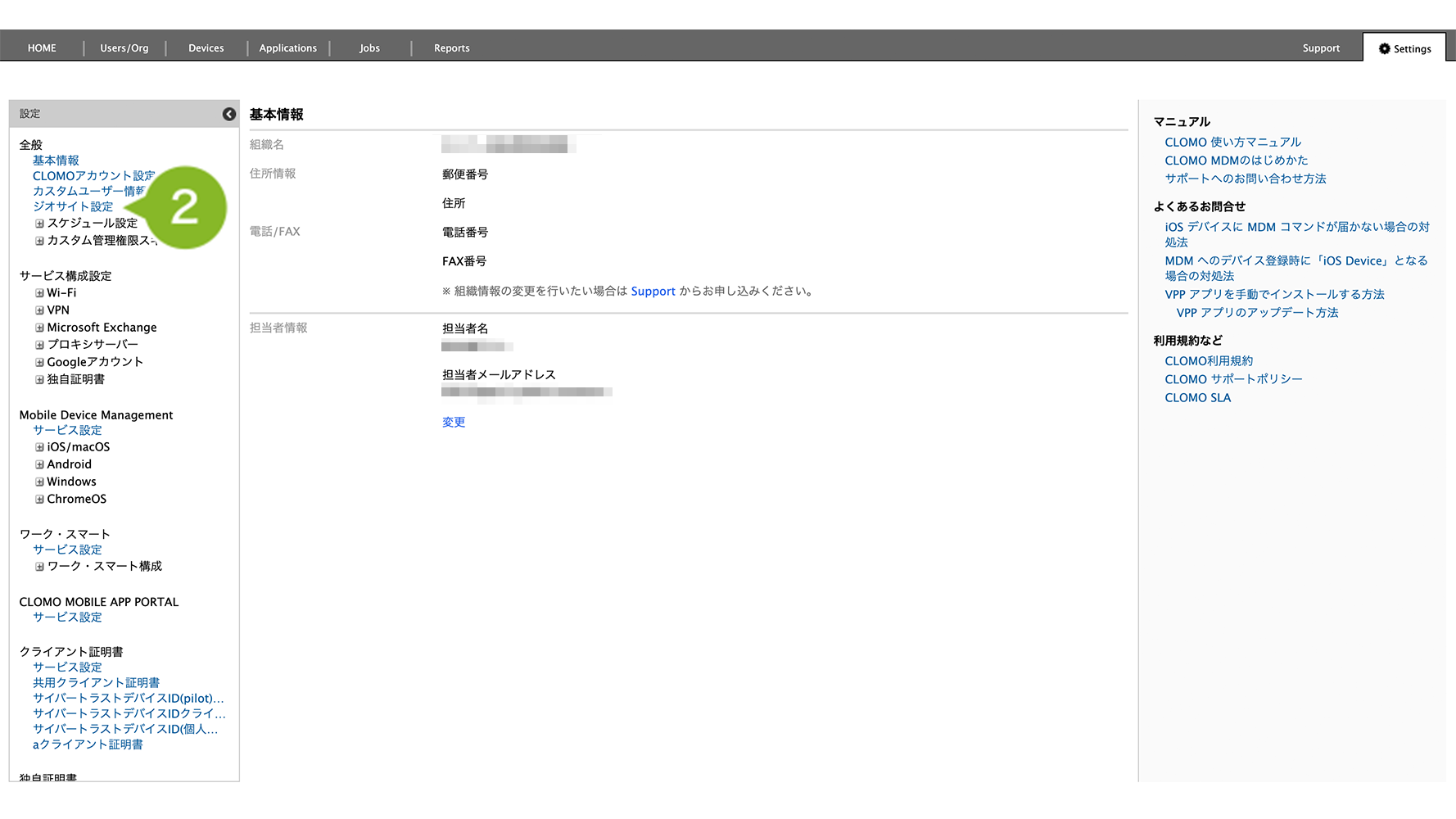Expand Microsoft Exchange settings node
Screen dimensions: 1456x819
point(39,328)
